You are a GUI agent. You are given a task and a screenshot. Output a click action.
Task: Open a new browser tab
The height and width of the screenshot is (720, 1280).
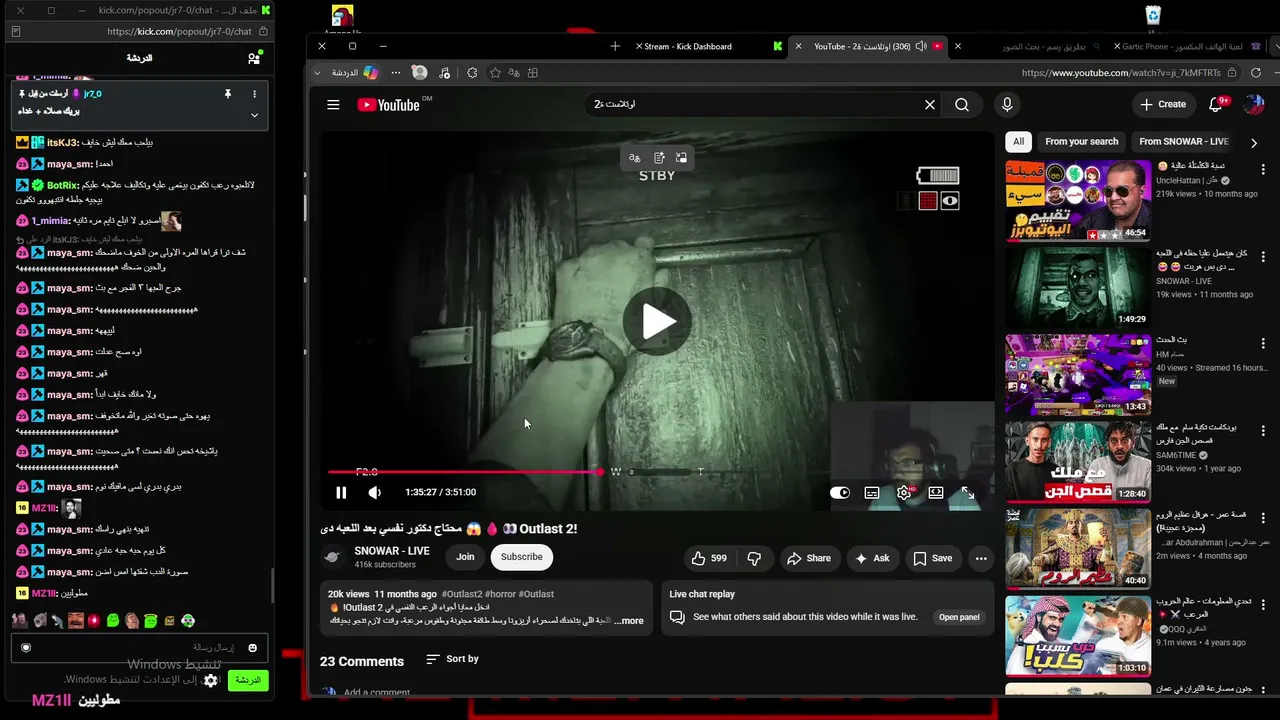coord(615,46)
